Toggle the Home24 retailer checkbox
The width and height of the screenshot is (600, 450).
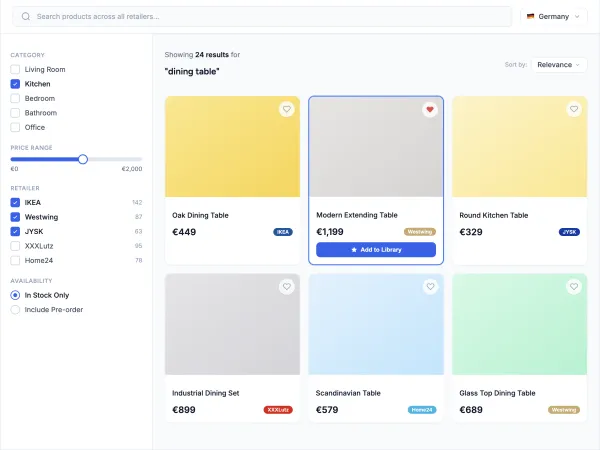coord(15,260)
